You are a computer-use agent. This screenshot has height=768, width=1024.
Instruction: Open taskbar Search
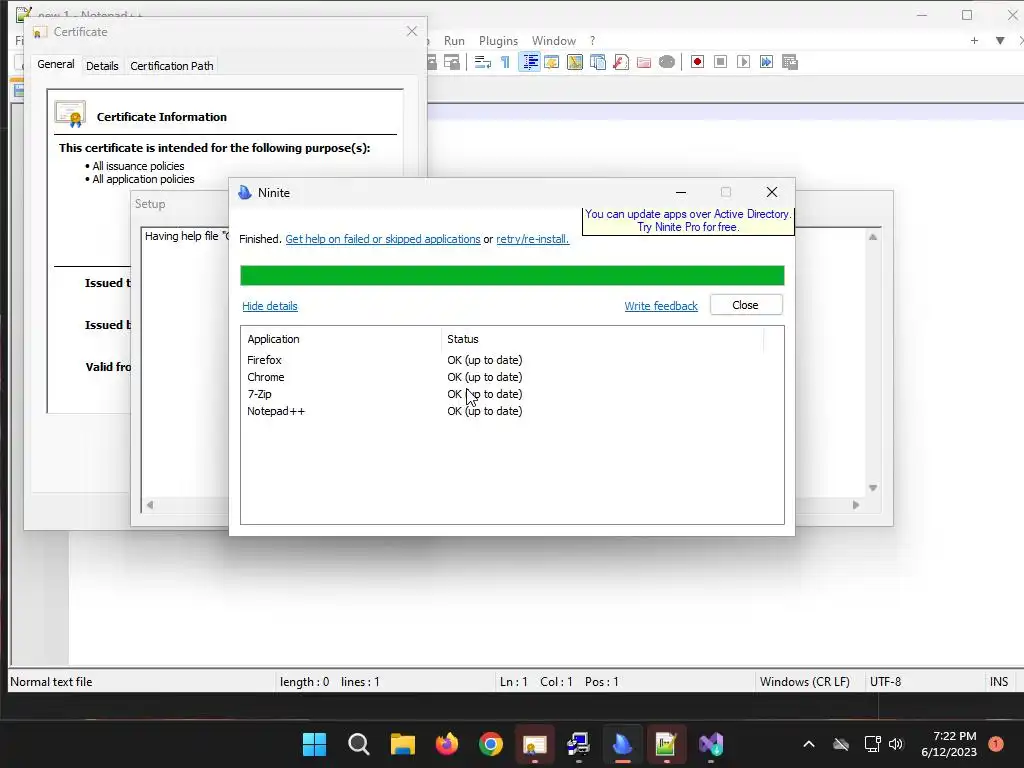coord(359,744)
